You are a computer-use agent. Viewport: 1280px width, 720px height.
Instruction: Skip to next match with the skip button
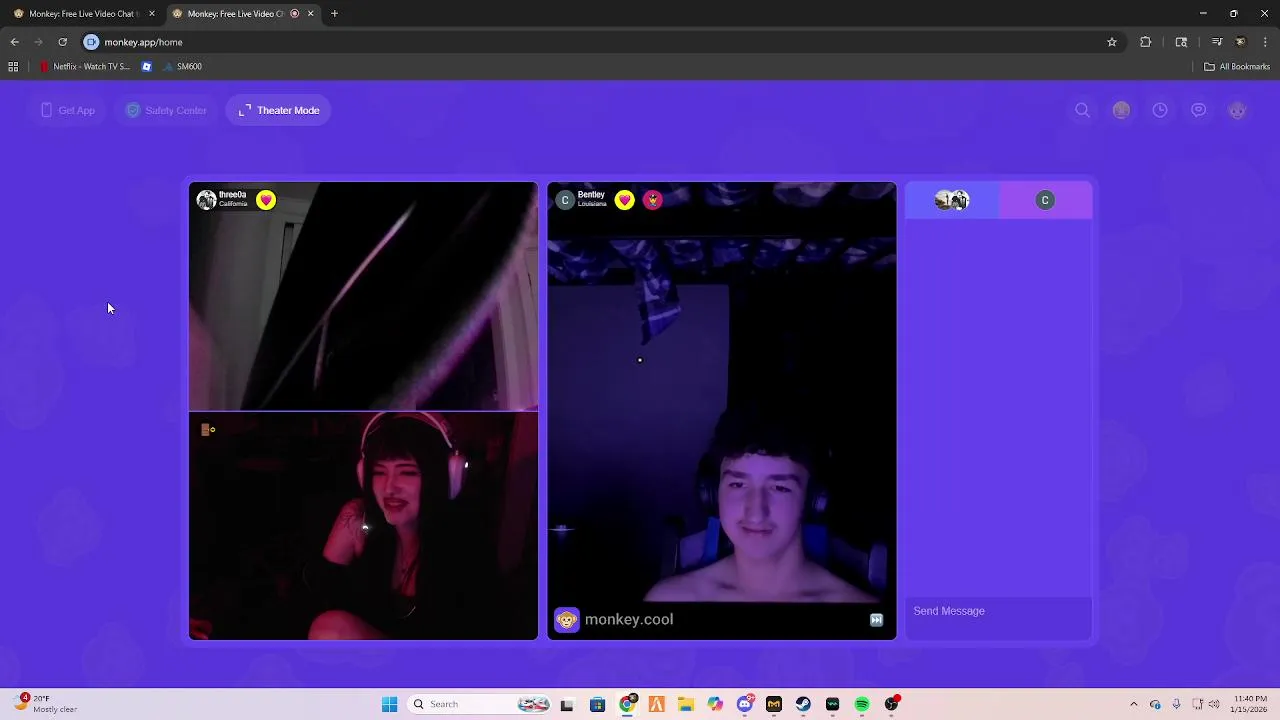tap(876, 620)
